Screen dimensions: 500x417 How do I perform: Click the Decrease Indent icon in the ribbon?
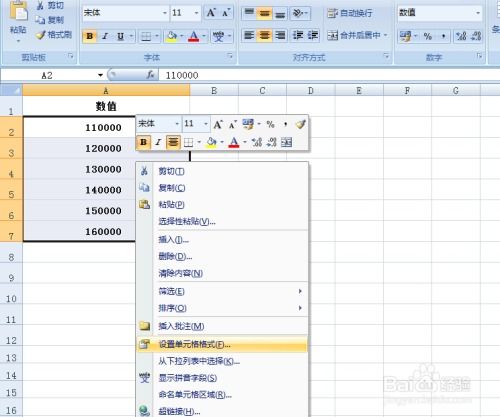click(297, 35)
